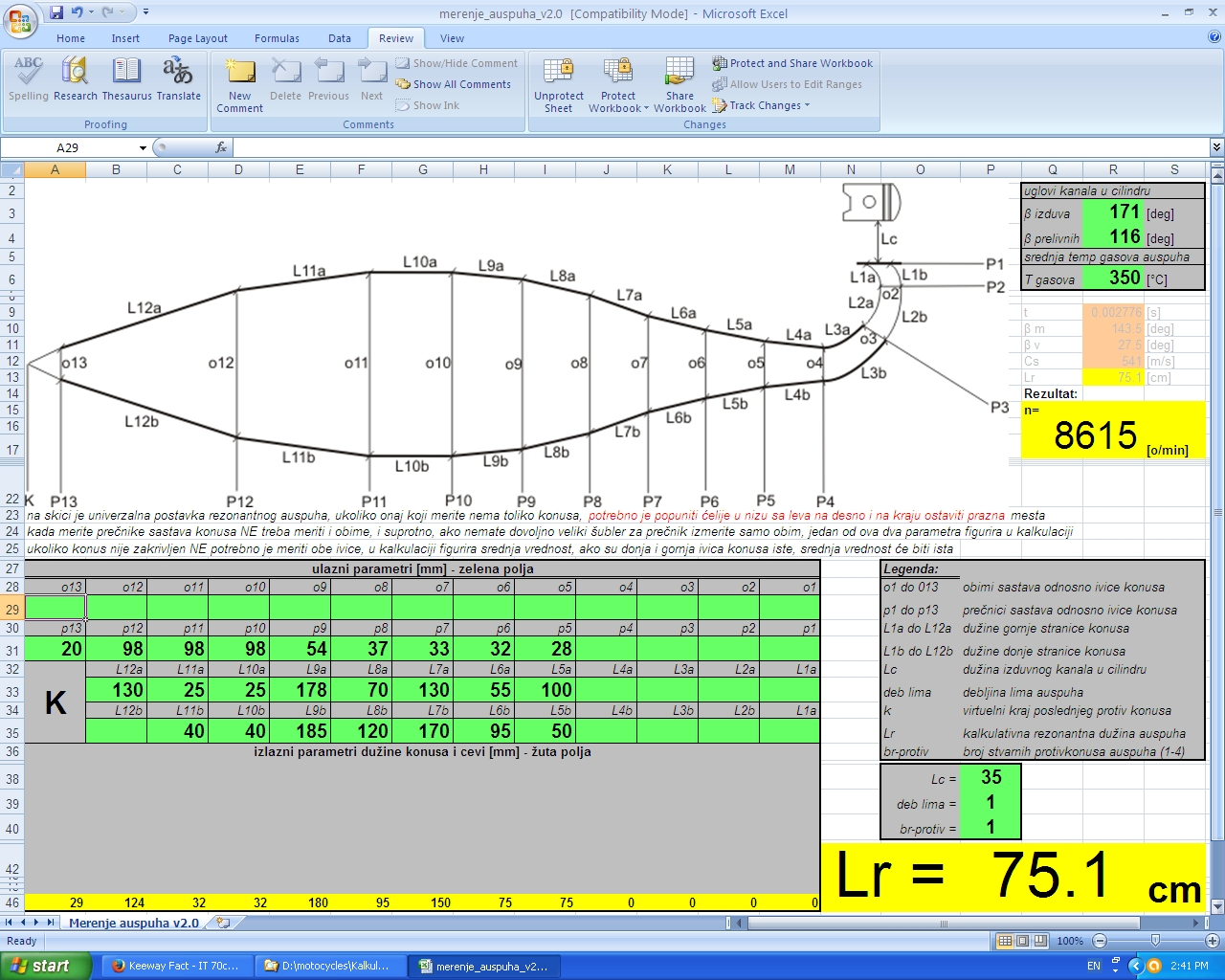Toggle Show All Comments
The image size is (1225, 980).
454,84
